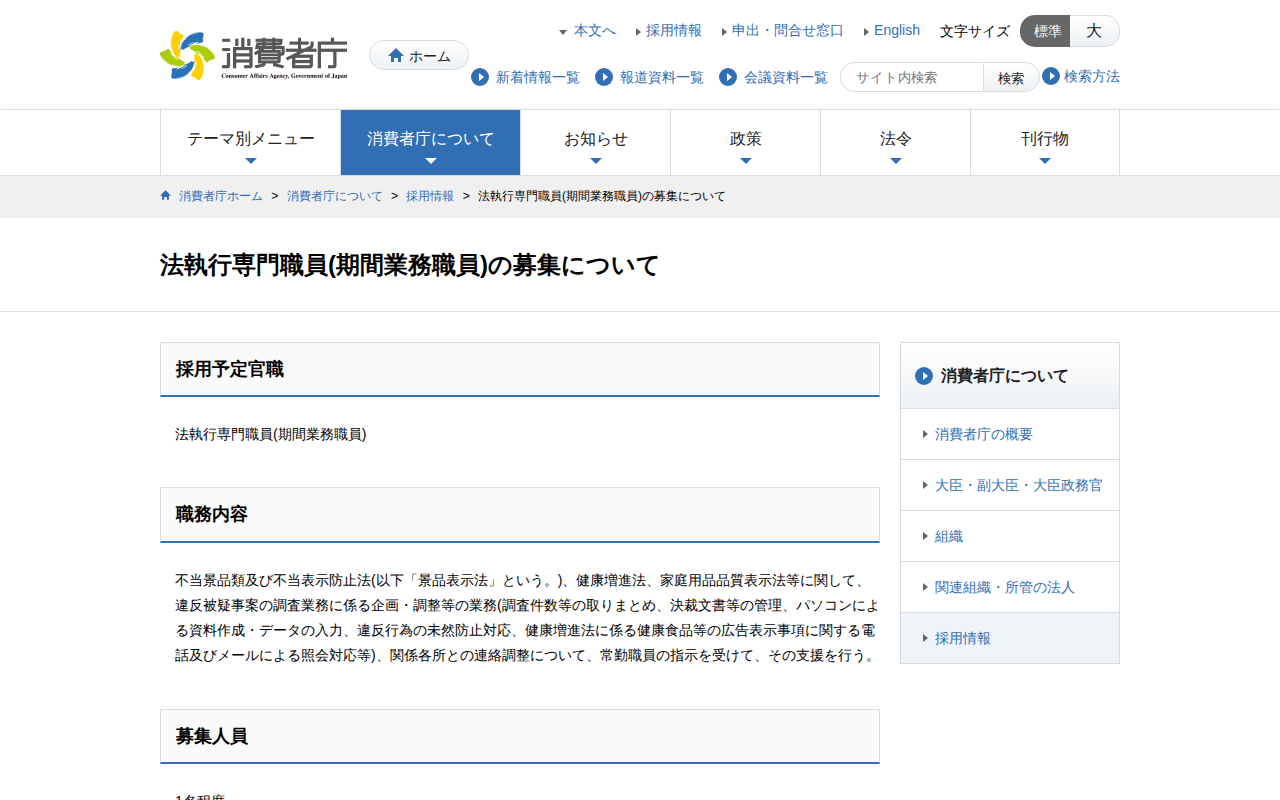This screenshot has width=1280, height=800.
Task: Open 大臣・副大臣・大臣政務官 sidebar link
Action: coord(1018,485)
